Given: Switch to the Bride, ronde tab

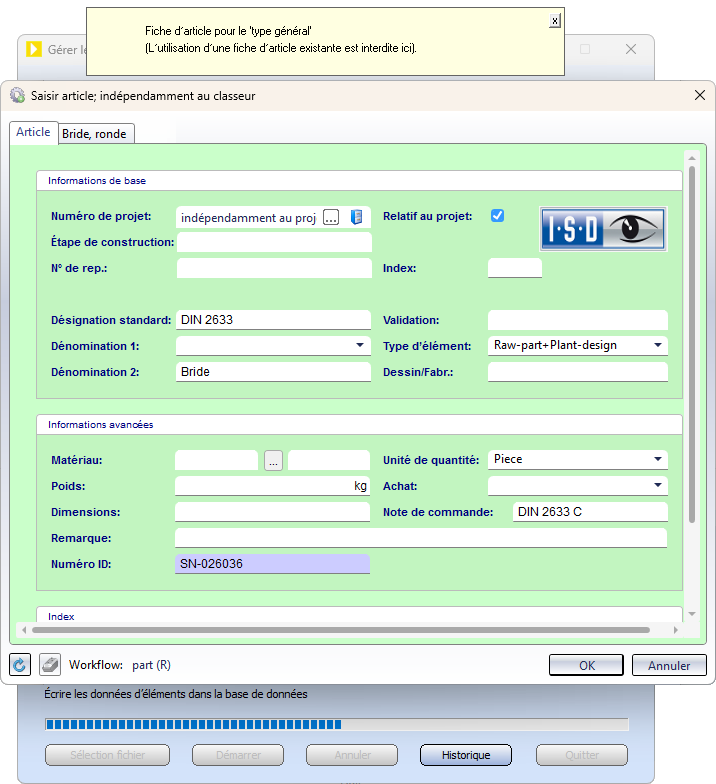Looking at the screenshot, I should (x=94, y=134).
